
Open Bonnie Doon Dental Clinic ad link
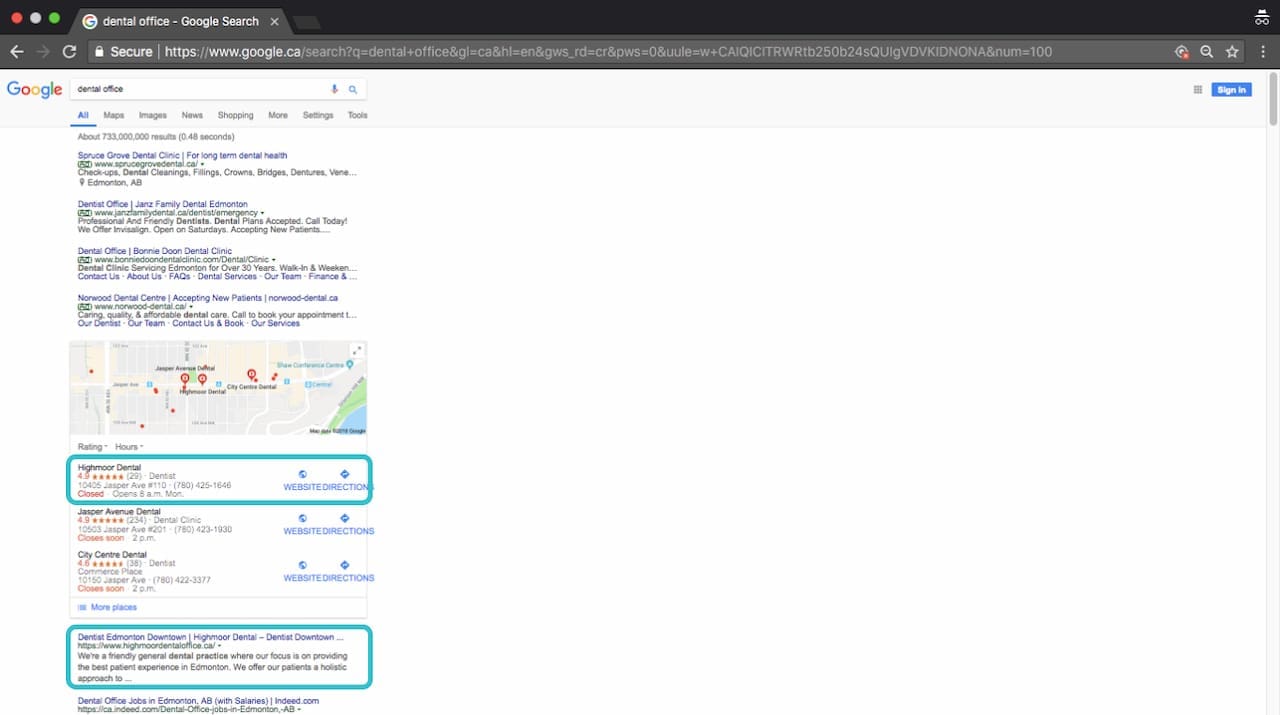(155, 251)
